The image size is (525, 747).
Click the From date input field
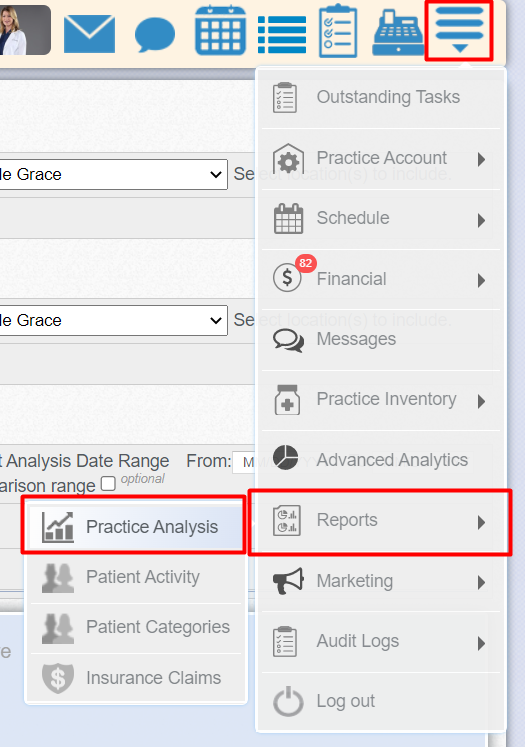click(244, 462)
